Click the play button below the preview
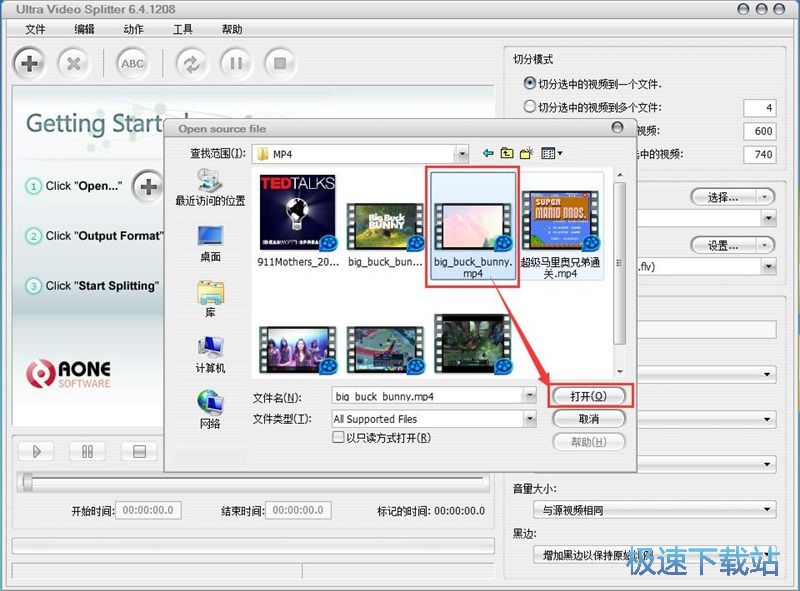The image size is (800, 591). [x=36, y=451]
